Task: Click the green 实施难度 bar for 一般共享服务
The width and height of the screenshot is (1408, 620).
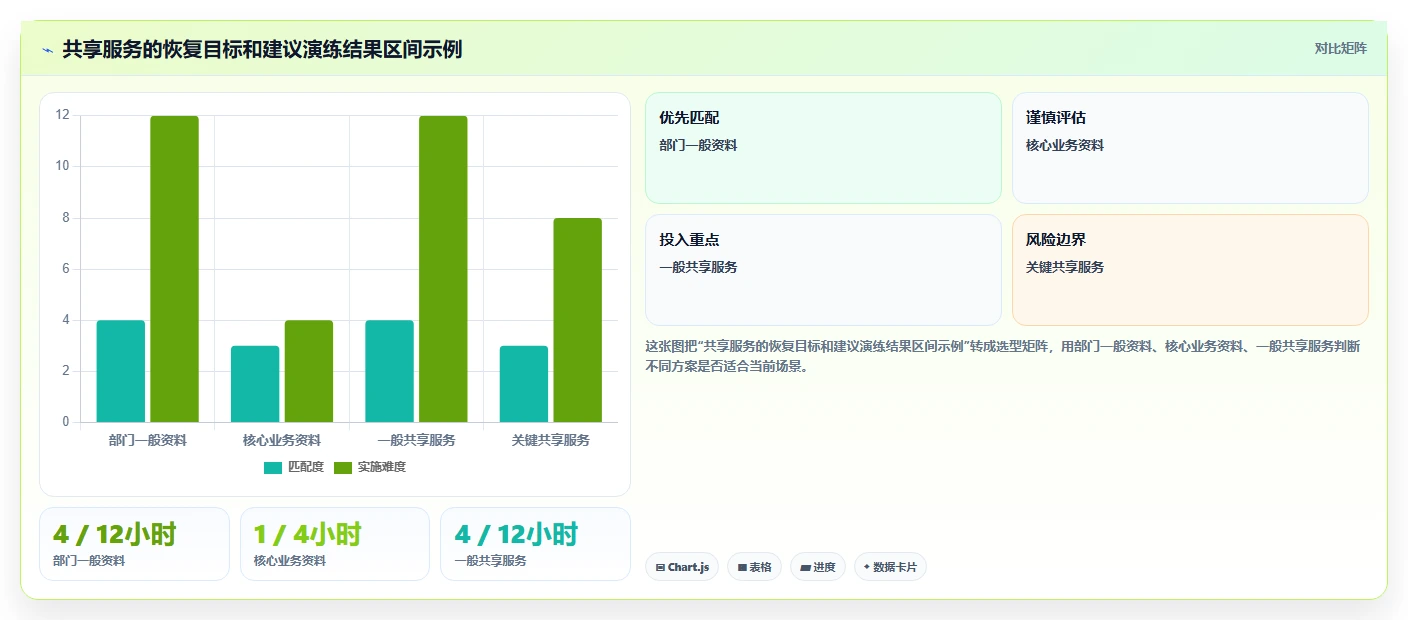Action: (443, 269)
